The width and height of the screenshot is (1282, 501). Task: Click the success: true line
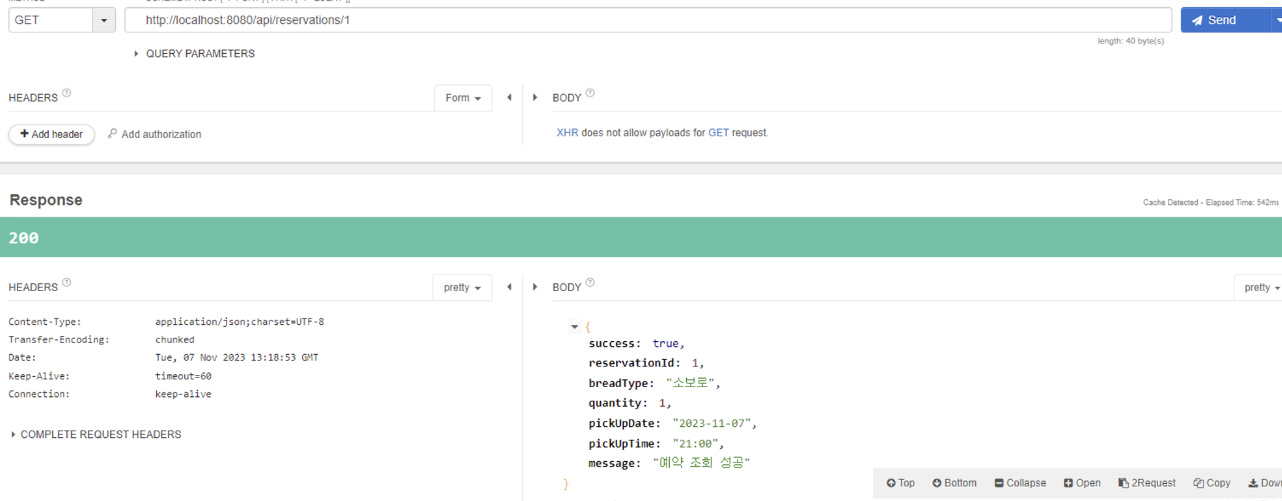point(636,343)
